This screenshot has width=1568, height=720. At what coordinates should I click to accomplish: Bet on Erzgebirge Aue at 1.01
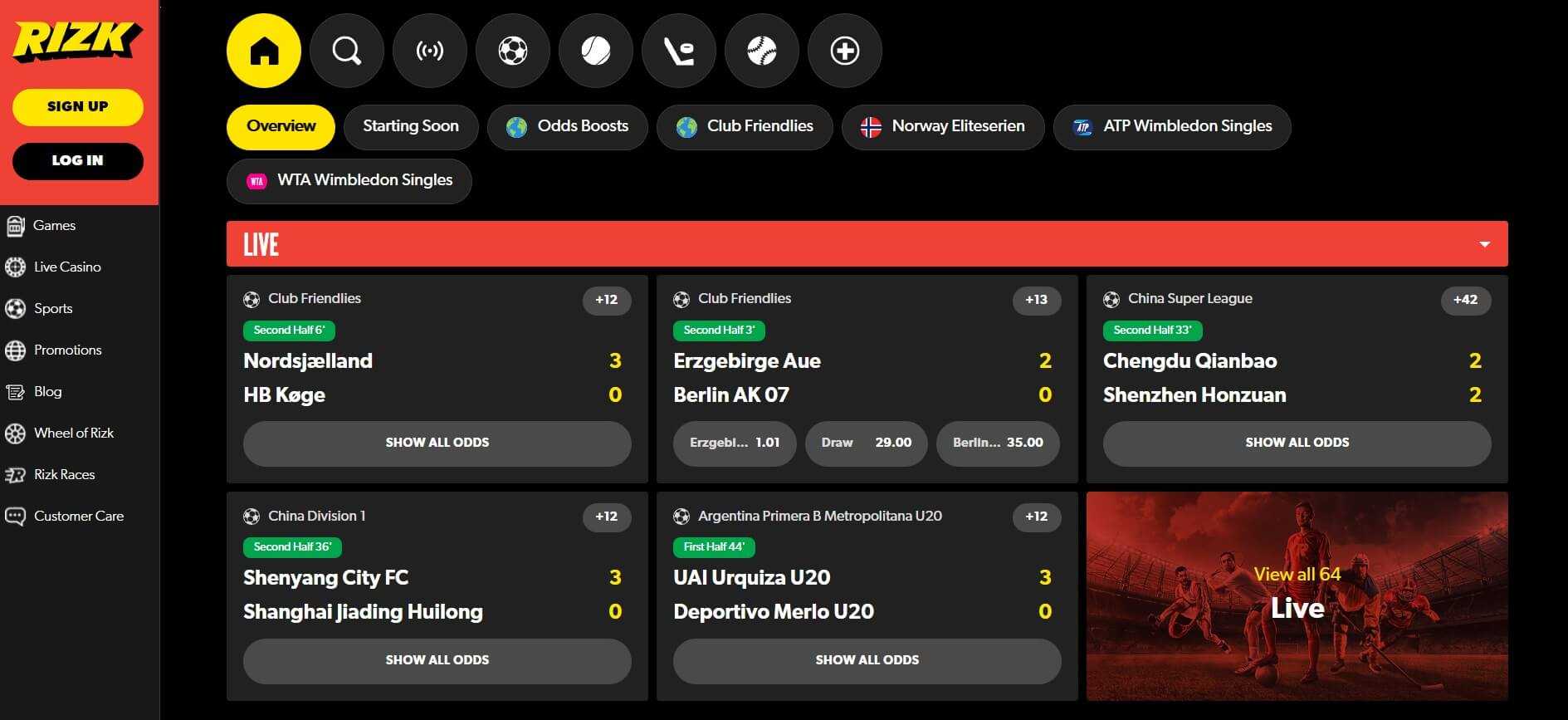tap(735, 443)
